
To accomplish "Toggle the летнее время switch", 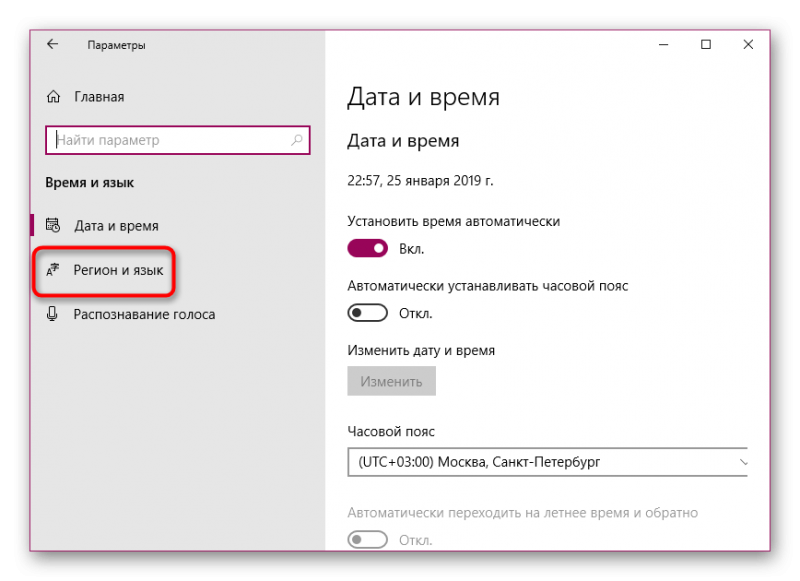I will pos(367,539).
